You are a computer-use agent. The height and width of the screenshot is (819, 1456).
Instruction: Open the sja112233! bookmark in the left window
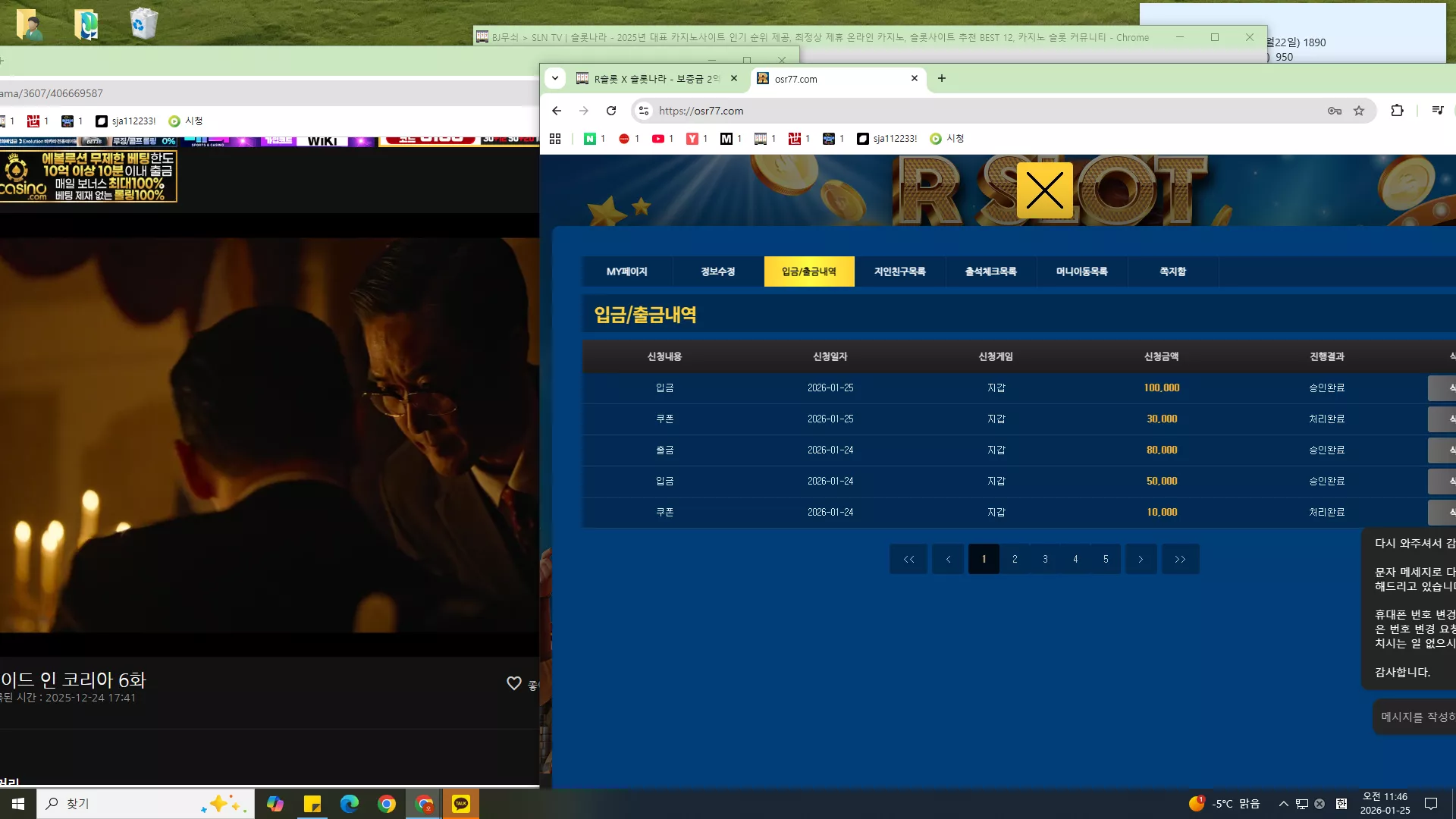[126, 121]
